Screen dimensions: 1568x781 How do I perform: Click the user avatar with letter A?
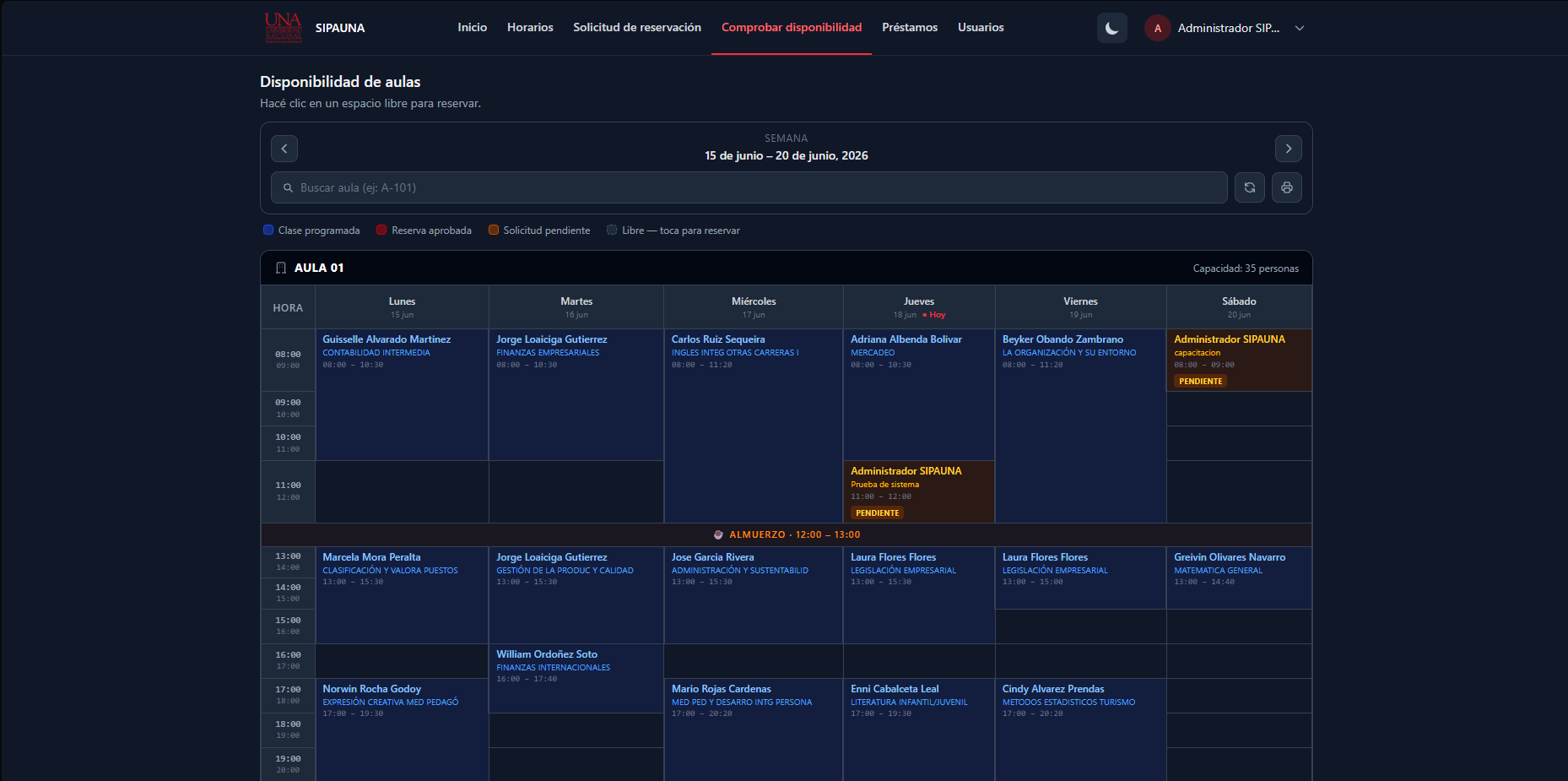coord(1158,28)
